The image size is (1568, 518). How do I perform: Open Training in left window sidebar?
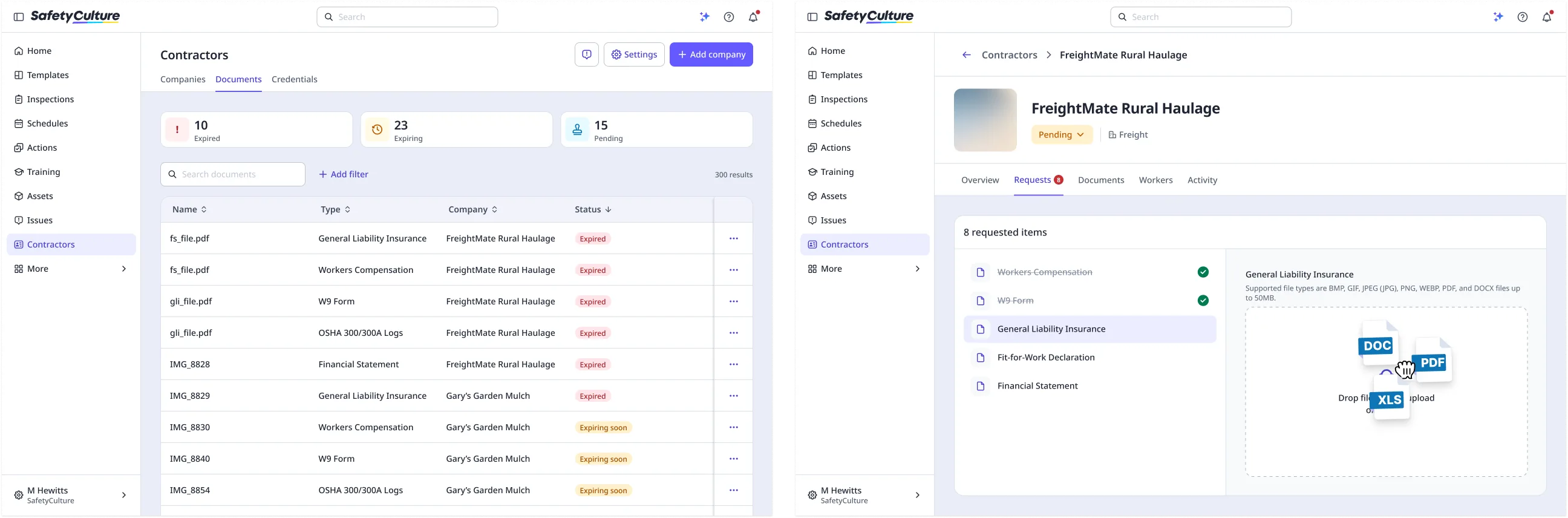pos(71,172)
